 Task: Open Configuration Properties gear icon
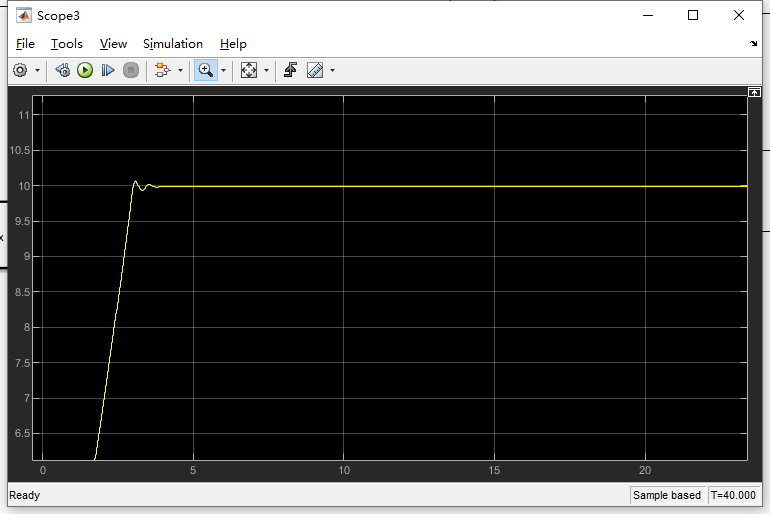(20, 70)
